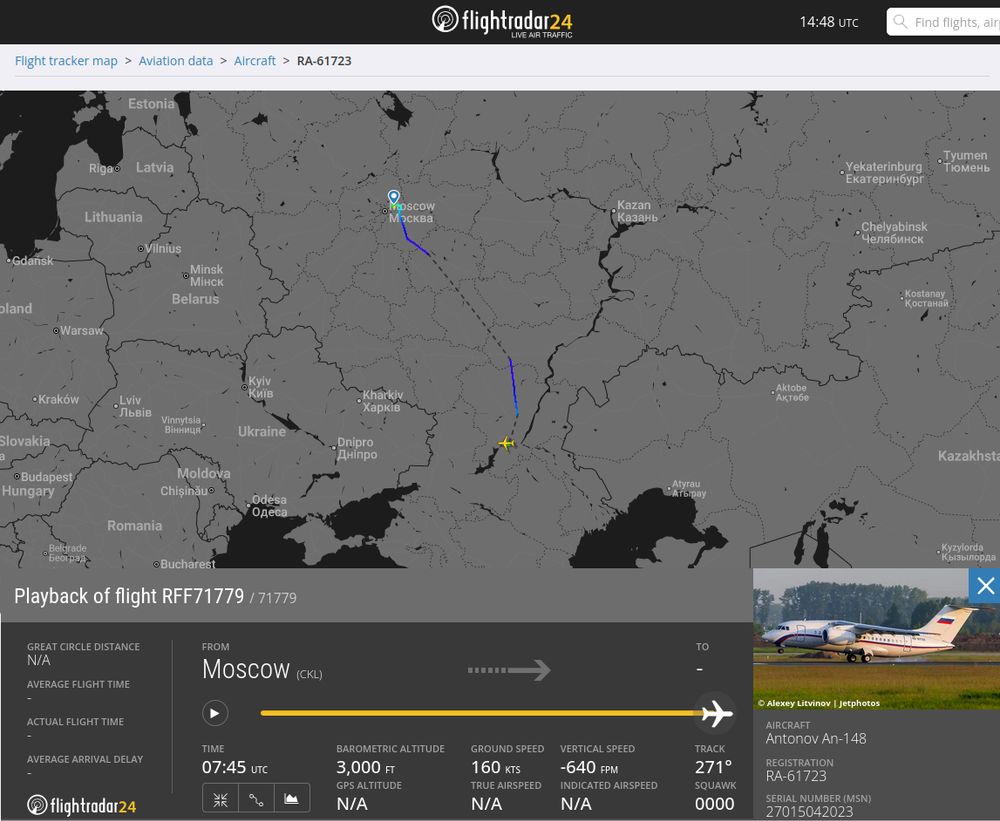
Task: Click the Great Circle Distance N/A value
Action: (x=38, y=661)
